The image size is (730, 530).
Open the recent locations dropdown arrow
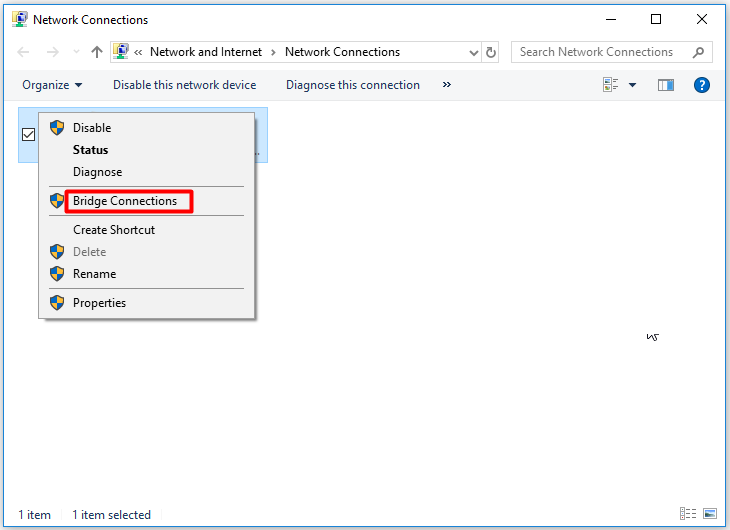(76, 52)
